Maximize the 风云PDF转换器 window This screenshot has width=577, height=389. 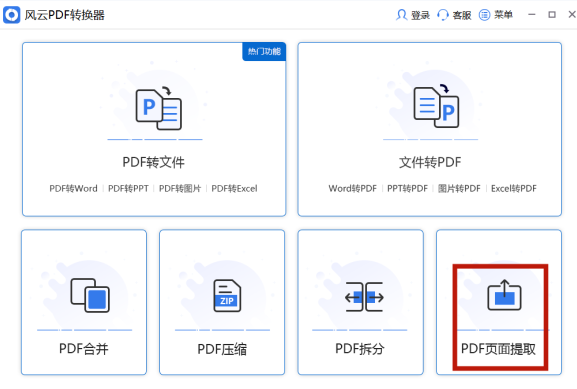(x=552, y=15)
